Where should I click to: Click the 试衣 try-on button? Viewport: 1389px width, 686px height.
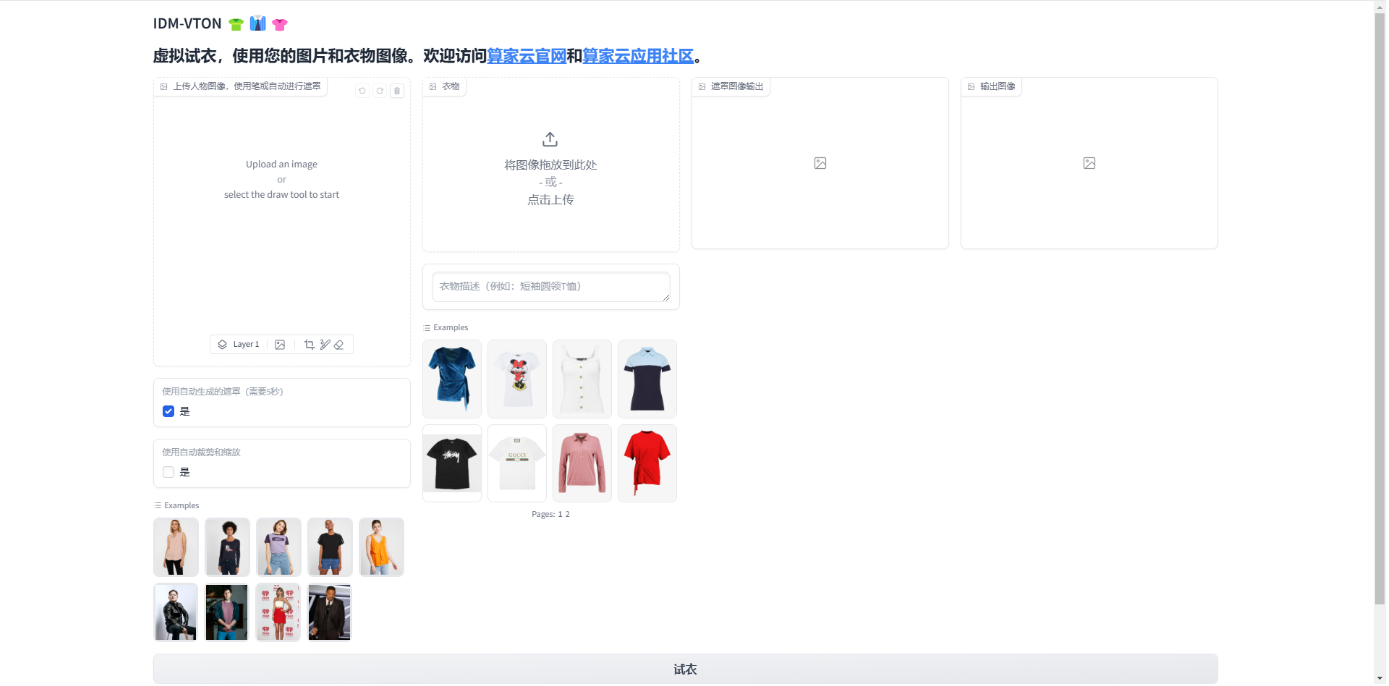[685, 669]
